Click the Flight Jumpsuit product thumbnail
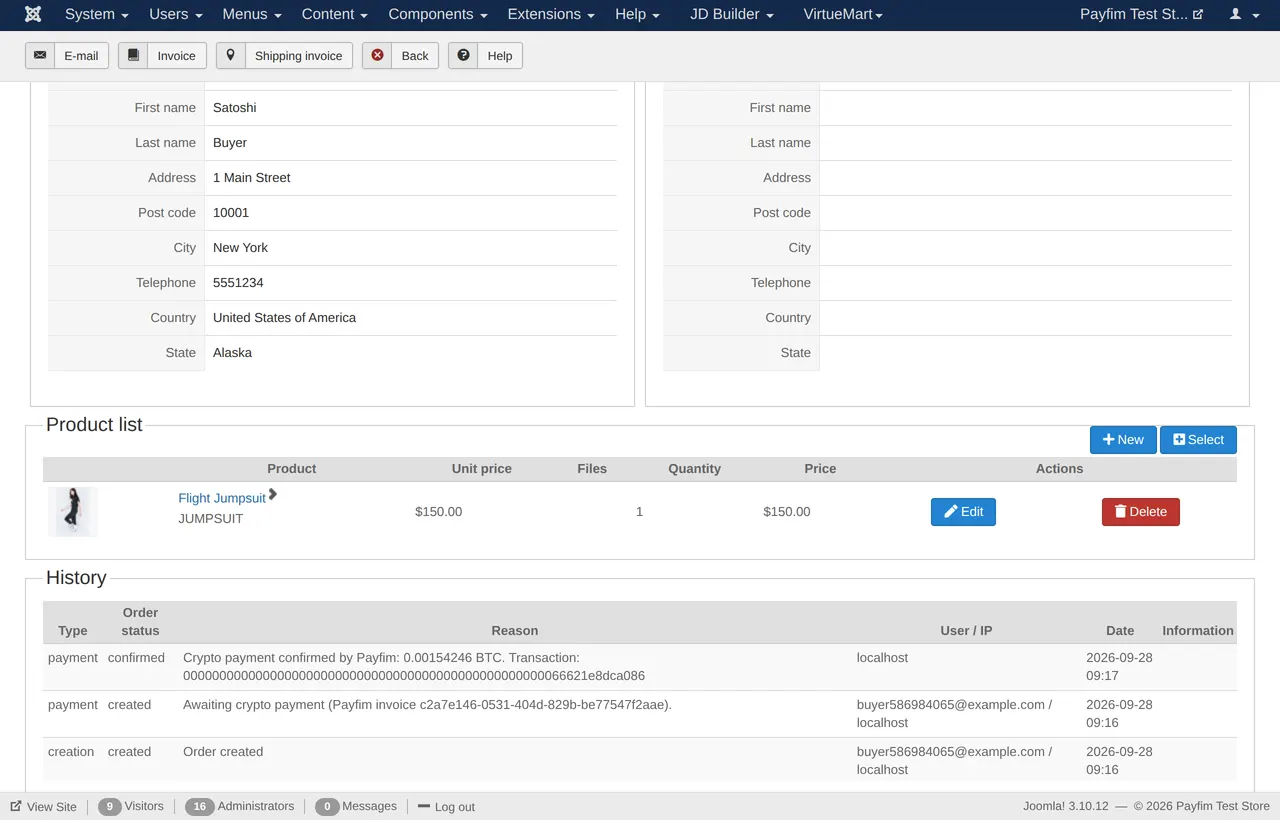Image resolution: width=1280 pixels, height=820 pixels. coord(73,512)
